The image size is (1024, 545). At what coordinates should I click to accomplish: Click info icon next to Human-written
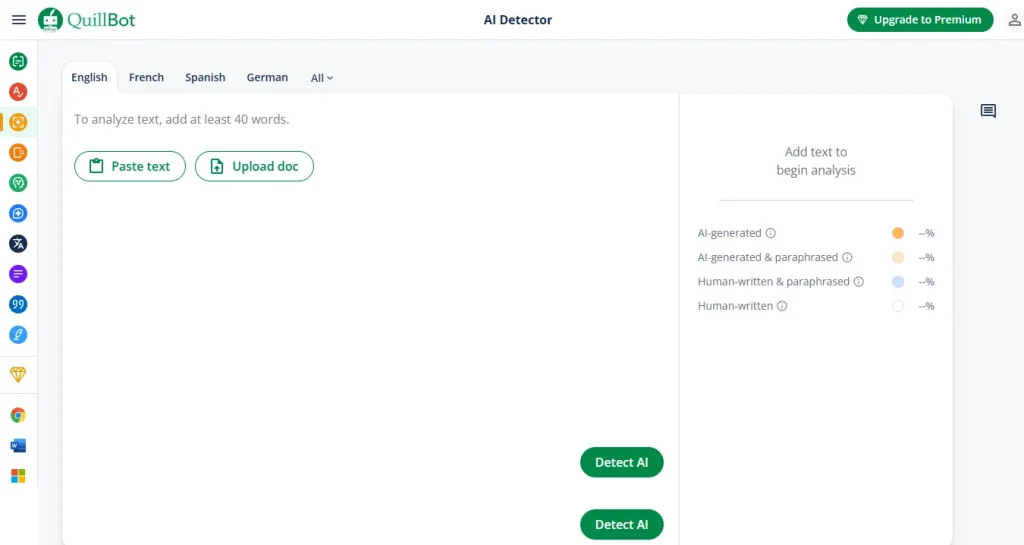[x=782, y=306]
